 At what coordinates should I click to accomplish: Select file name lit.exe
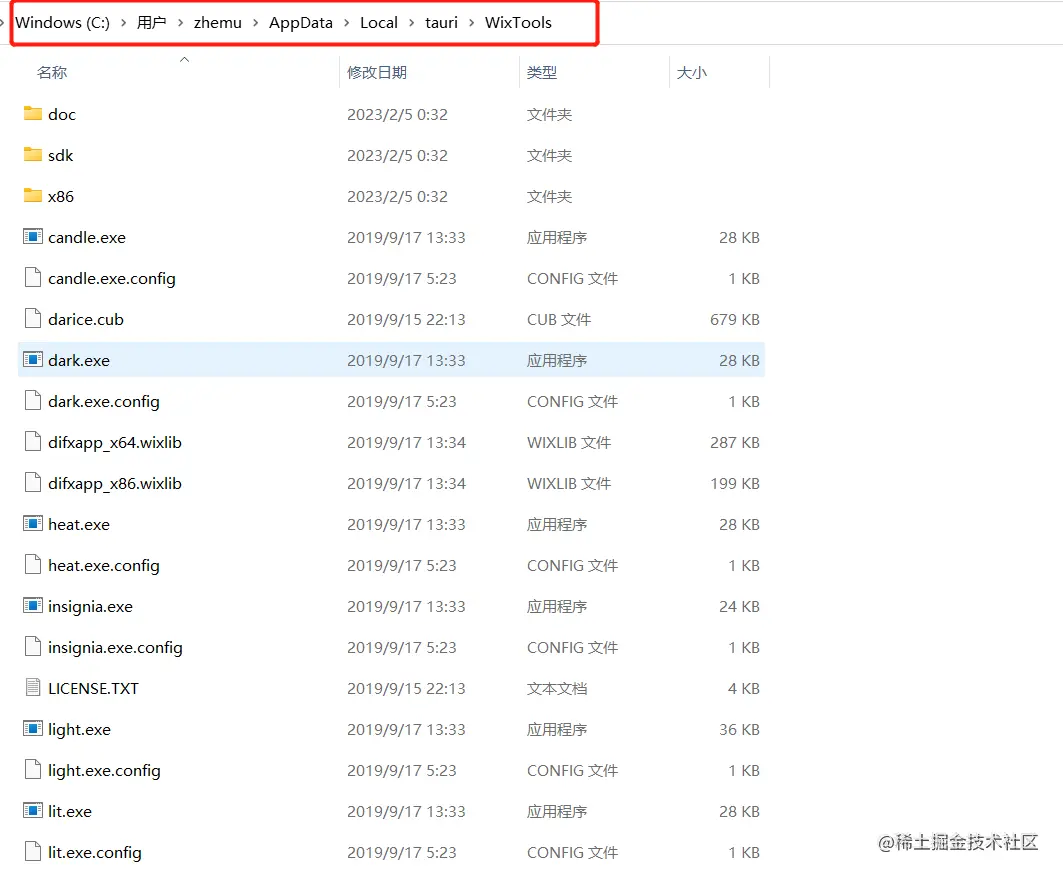pos(70,812)
